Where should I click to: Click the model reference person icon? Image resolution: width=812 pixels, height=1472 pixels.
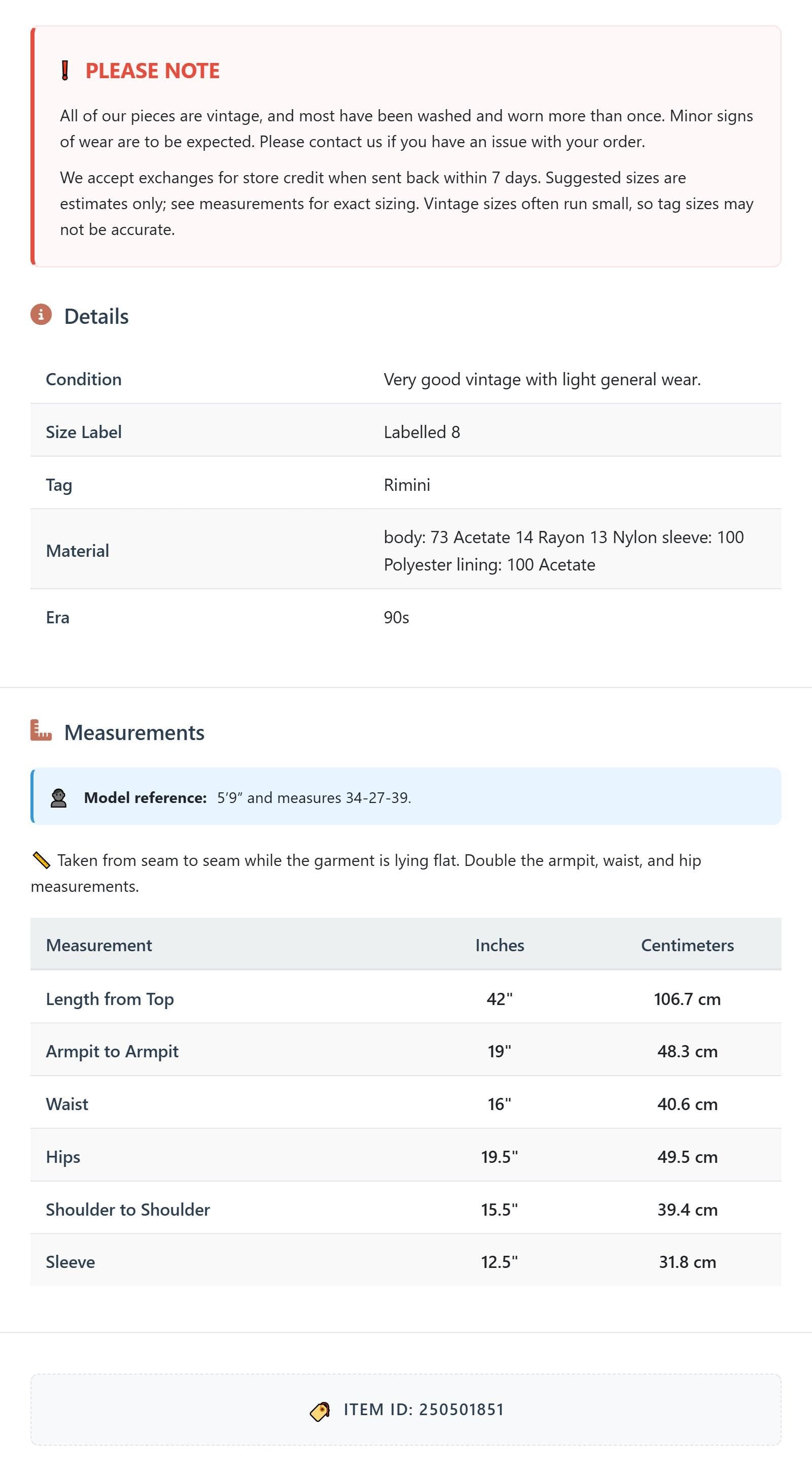(58, 798)
